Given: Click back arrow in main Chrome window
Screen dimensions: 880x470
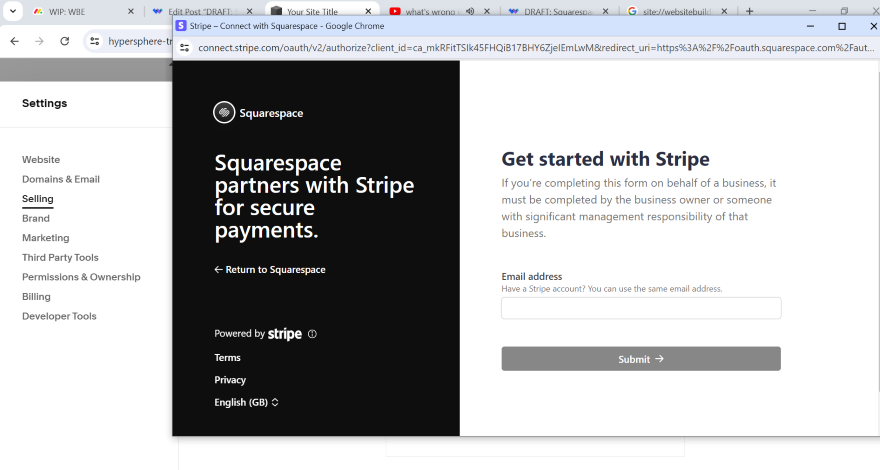Looking at the screenshot, I should point(15,41).
